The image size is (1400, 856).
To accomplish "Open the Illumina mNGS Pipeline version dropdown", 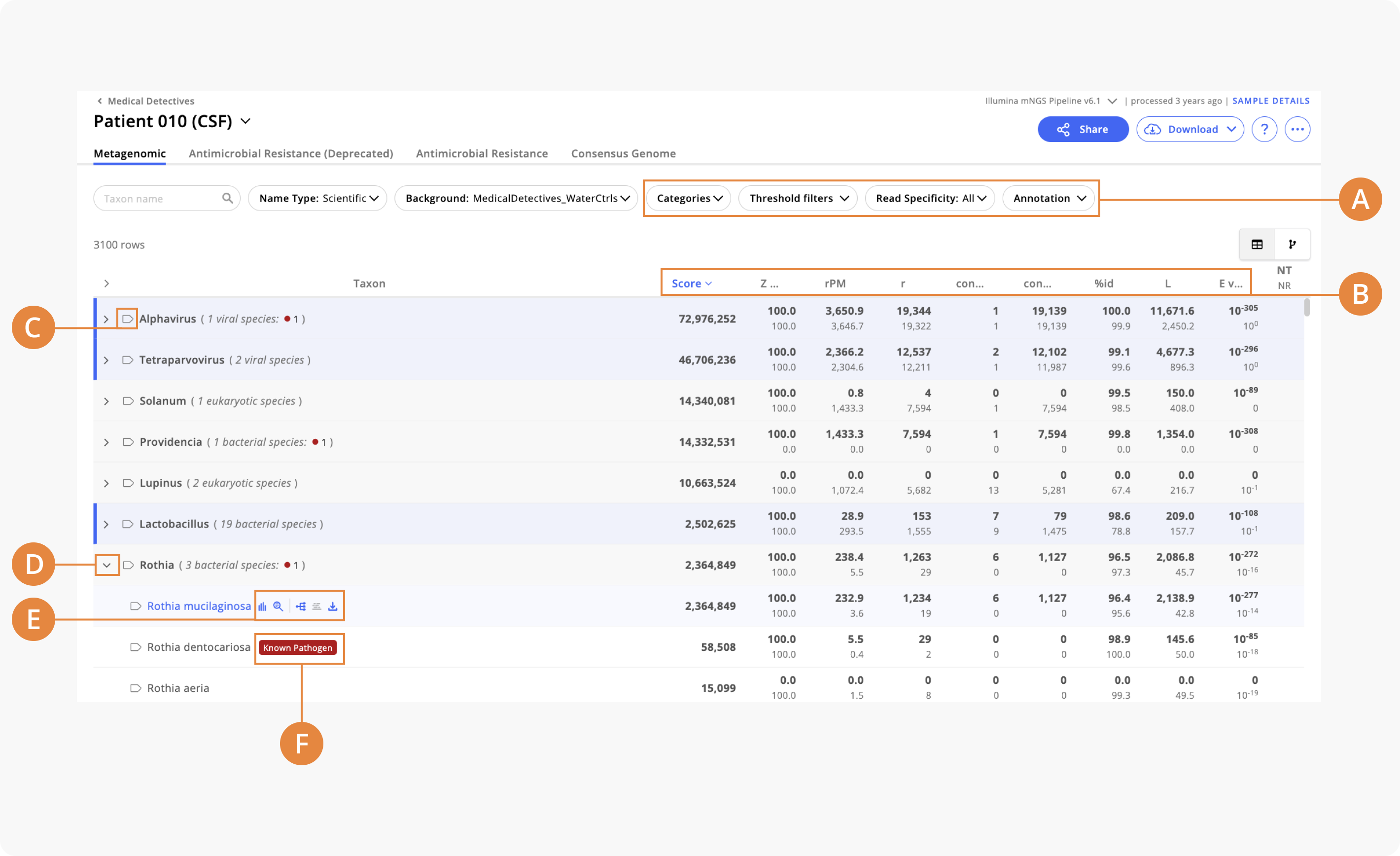I will [1113, 101].
